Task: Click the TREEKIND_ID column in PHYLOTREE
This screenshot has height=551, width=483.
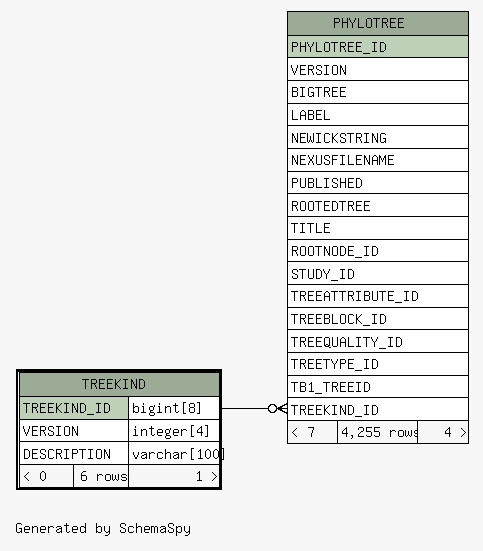Action: 378,410
